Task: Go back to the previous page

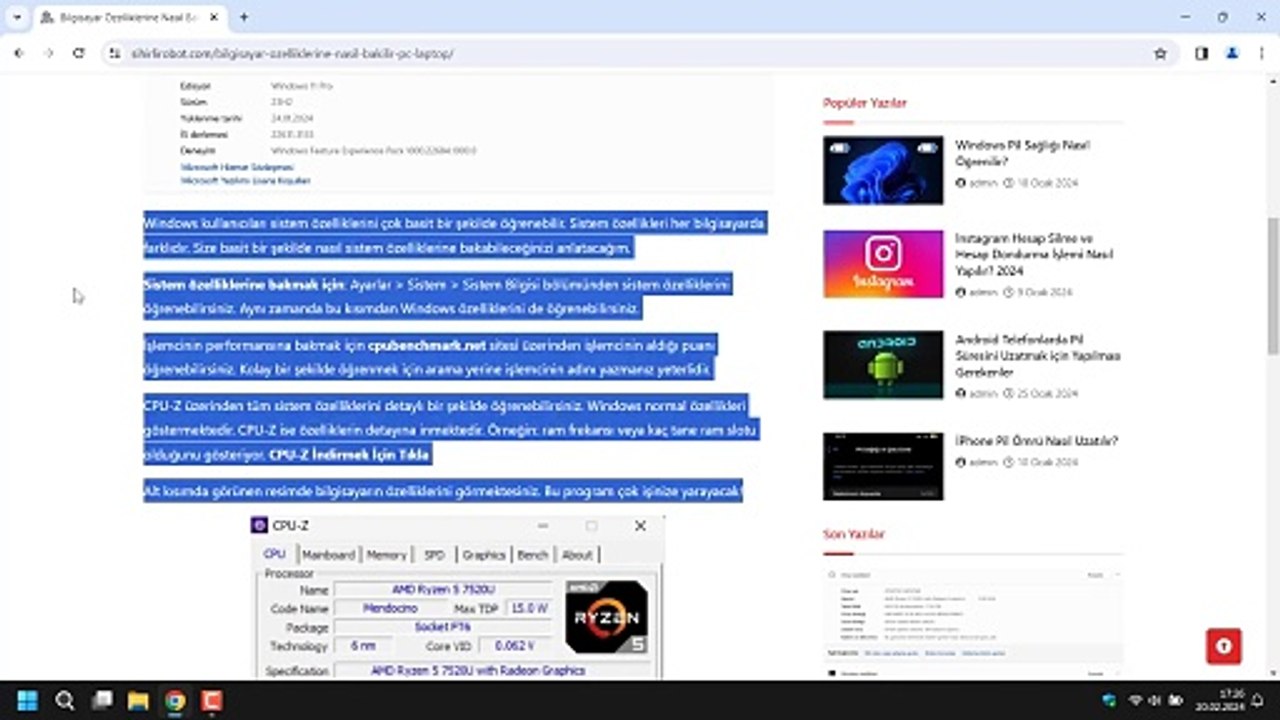Action: (x=18, y=53)
